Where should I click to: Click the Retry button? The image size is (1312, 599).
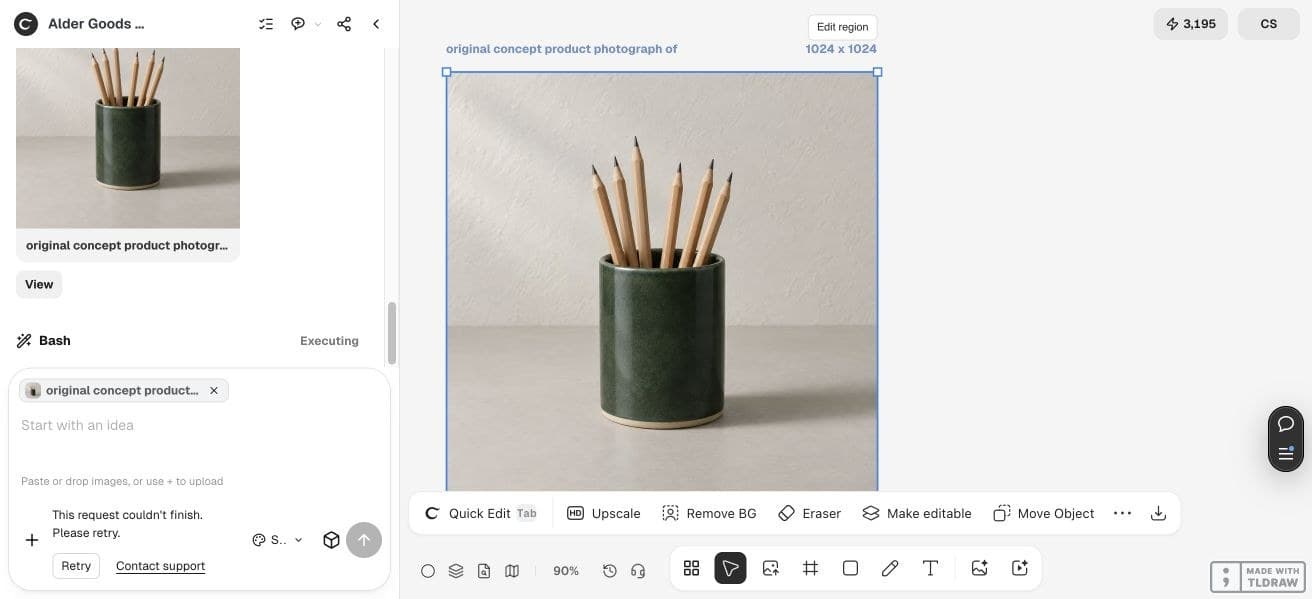[76, 566]
